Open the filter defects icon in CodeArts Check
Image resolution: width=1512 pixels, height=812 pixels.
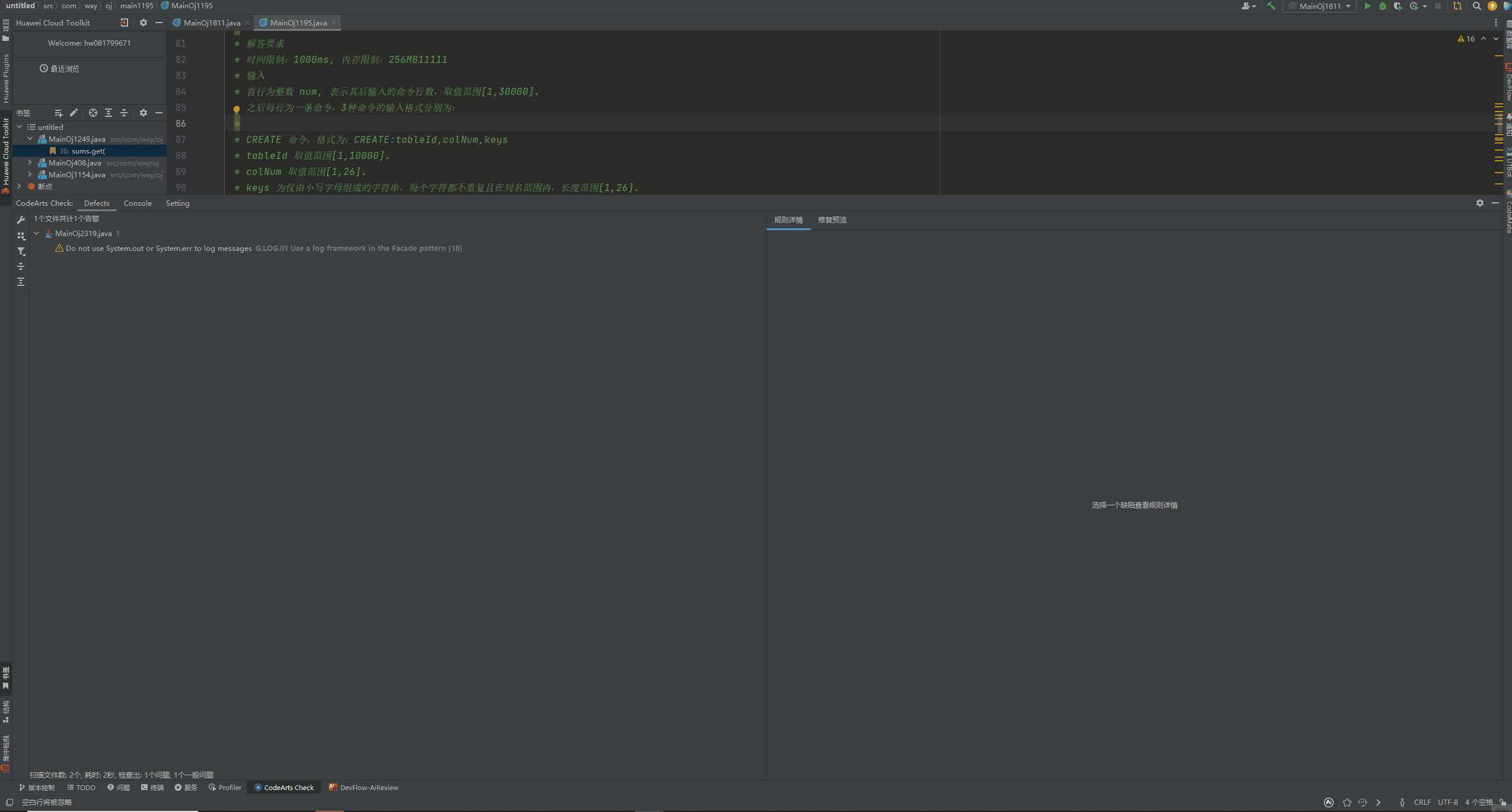(21, 251)
